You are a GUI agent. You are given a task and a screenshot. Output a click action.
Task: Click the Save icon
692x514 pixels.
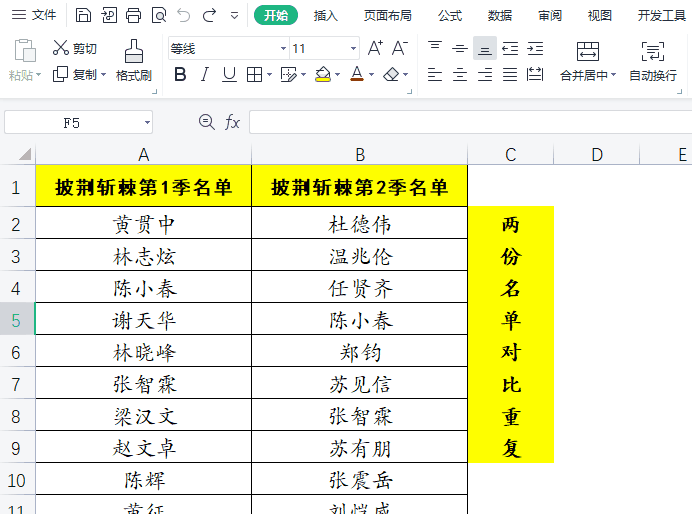click(83, 15)
